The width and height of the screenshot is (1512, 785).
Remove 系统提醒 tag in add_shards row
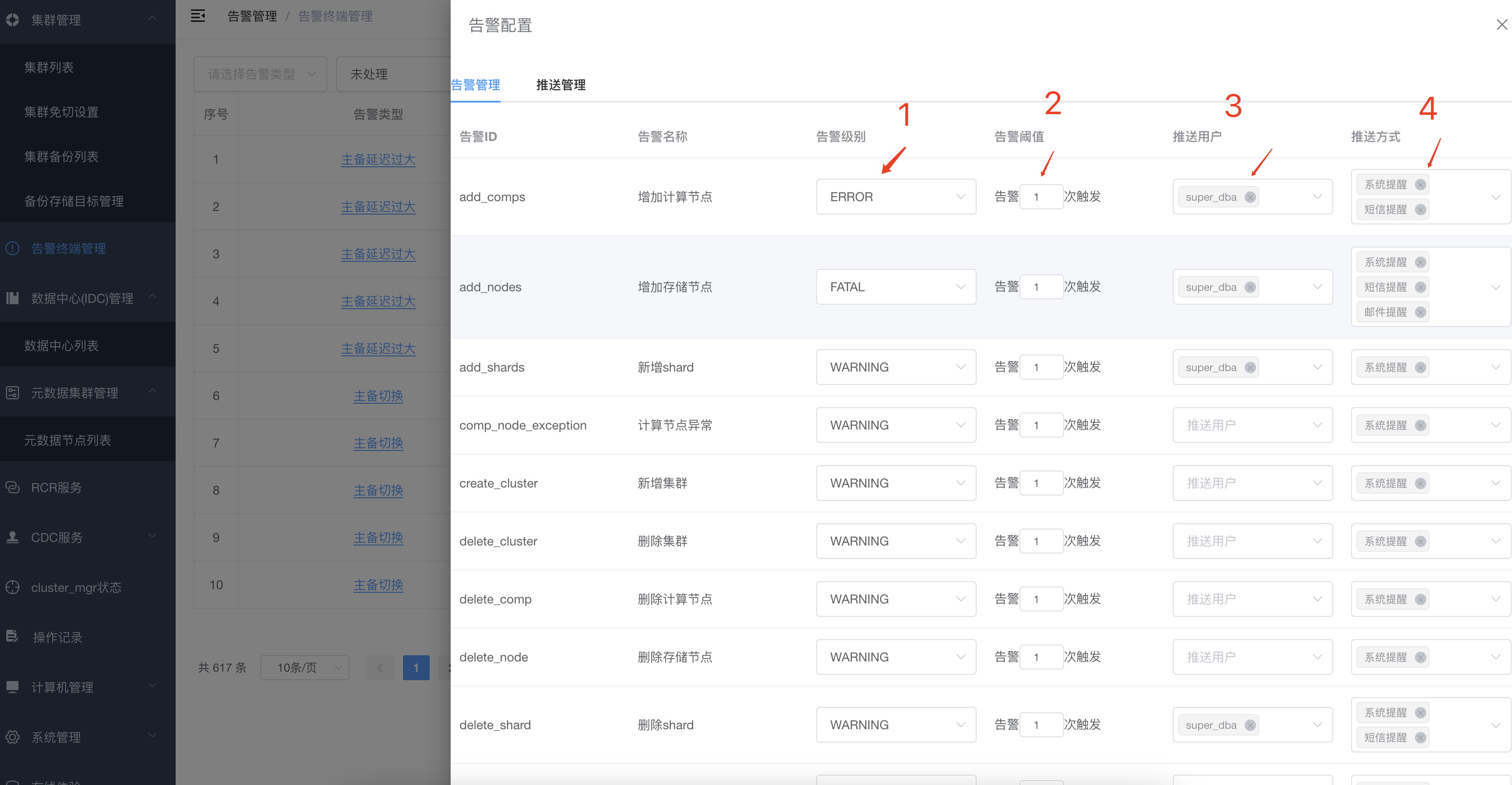pos(1420,368)
